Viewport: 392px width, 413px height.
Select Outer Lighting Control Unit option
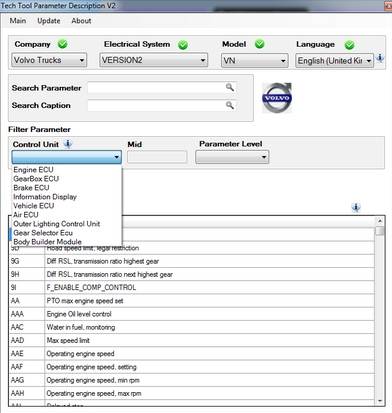67,224
